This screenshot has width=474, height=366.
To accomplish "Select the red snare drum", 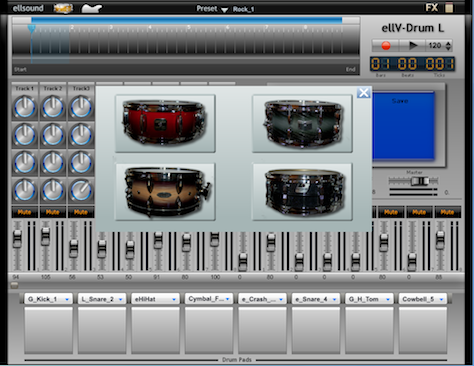I will pyautogui.click(x=165, y=123).
